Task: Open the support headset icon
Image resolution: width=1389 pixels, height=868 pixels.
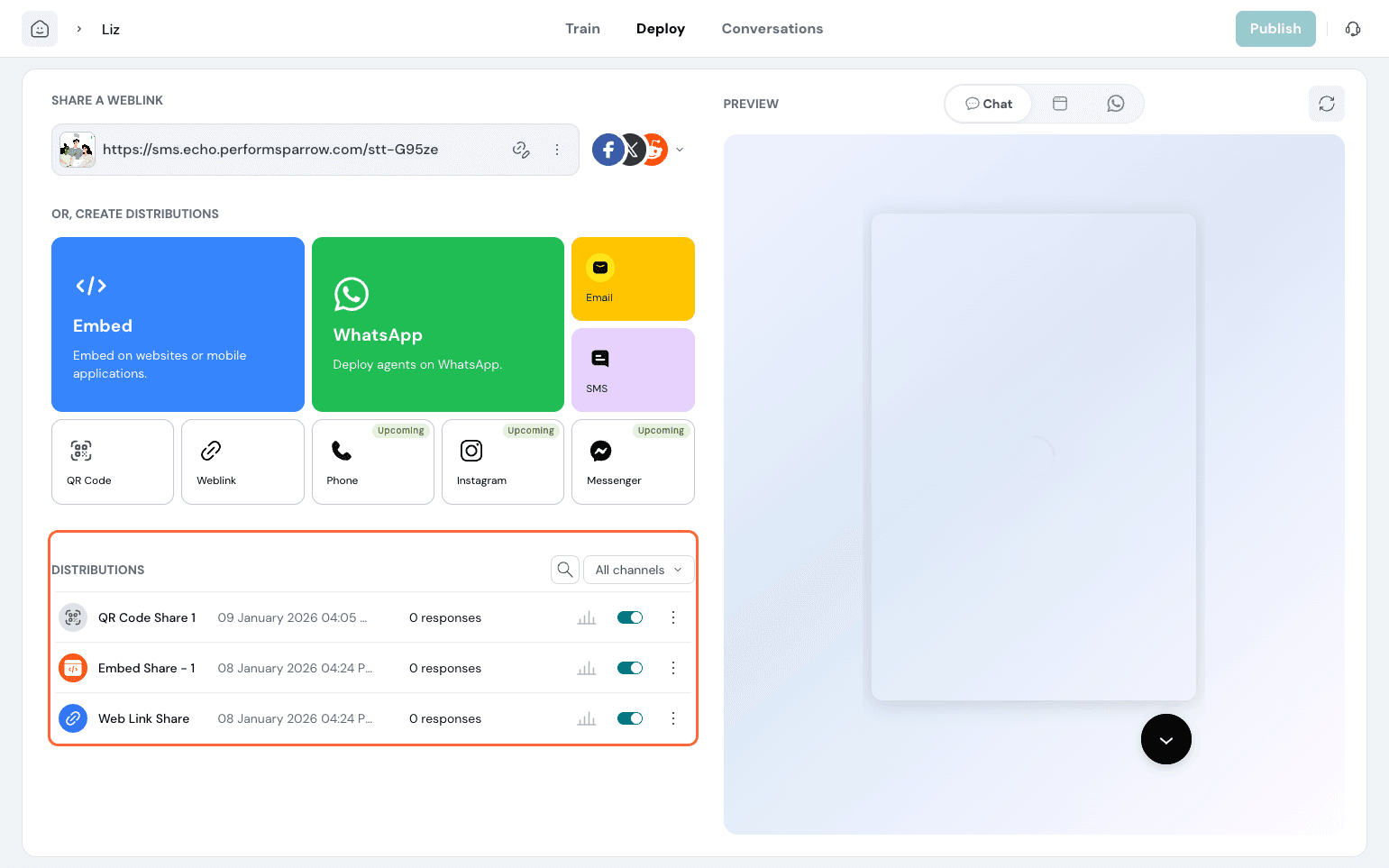Action: 1352,29
